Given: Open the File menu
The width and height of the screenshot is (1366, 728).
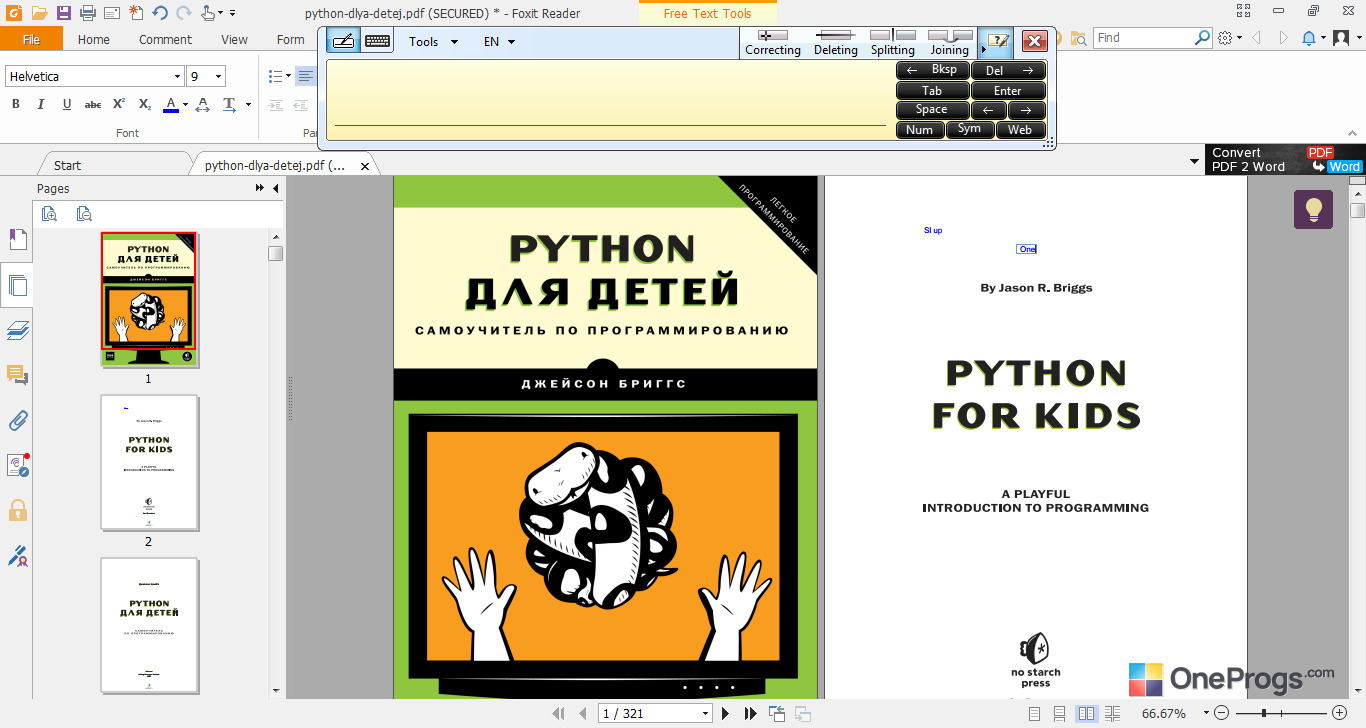Looking at the screenshot, I should pos(31,39).
